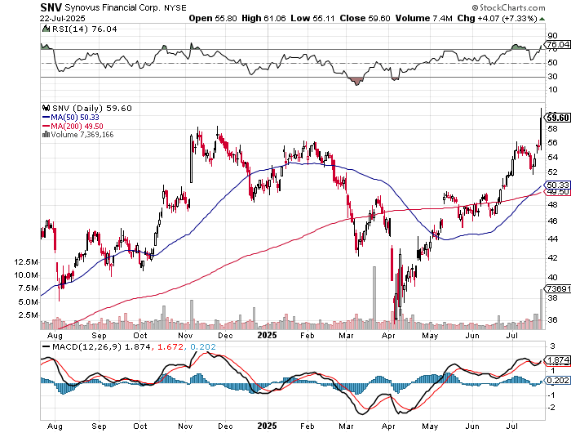Click the 'Volume 7.4M' header value
Viewport: 571px width, 433px height.
coord(424,18)
